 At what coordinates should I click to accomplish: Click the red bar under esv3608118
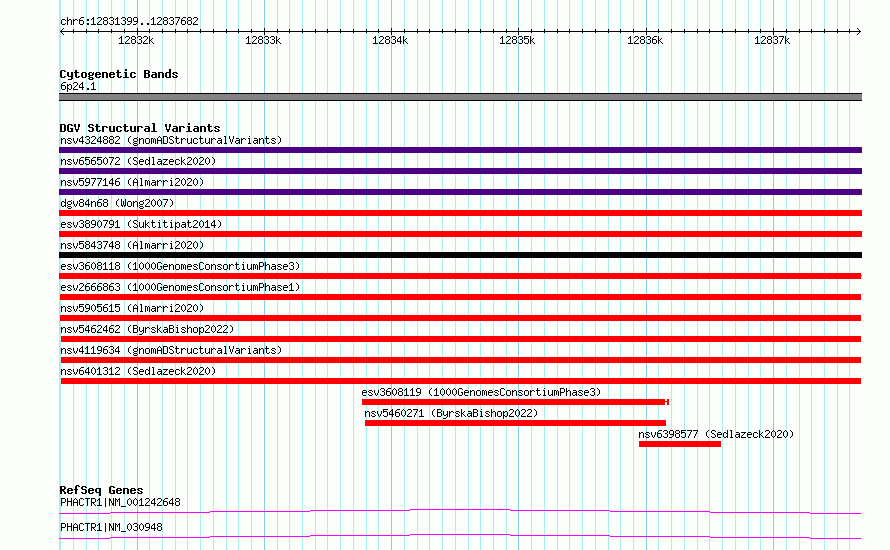(460, 276)
